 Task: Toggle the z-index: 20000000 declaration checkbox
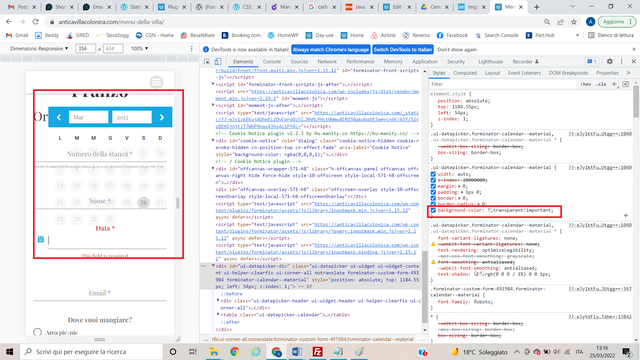pyautogui.click(x=433, y=180)
